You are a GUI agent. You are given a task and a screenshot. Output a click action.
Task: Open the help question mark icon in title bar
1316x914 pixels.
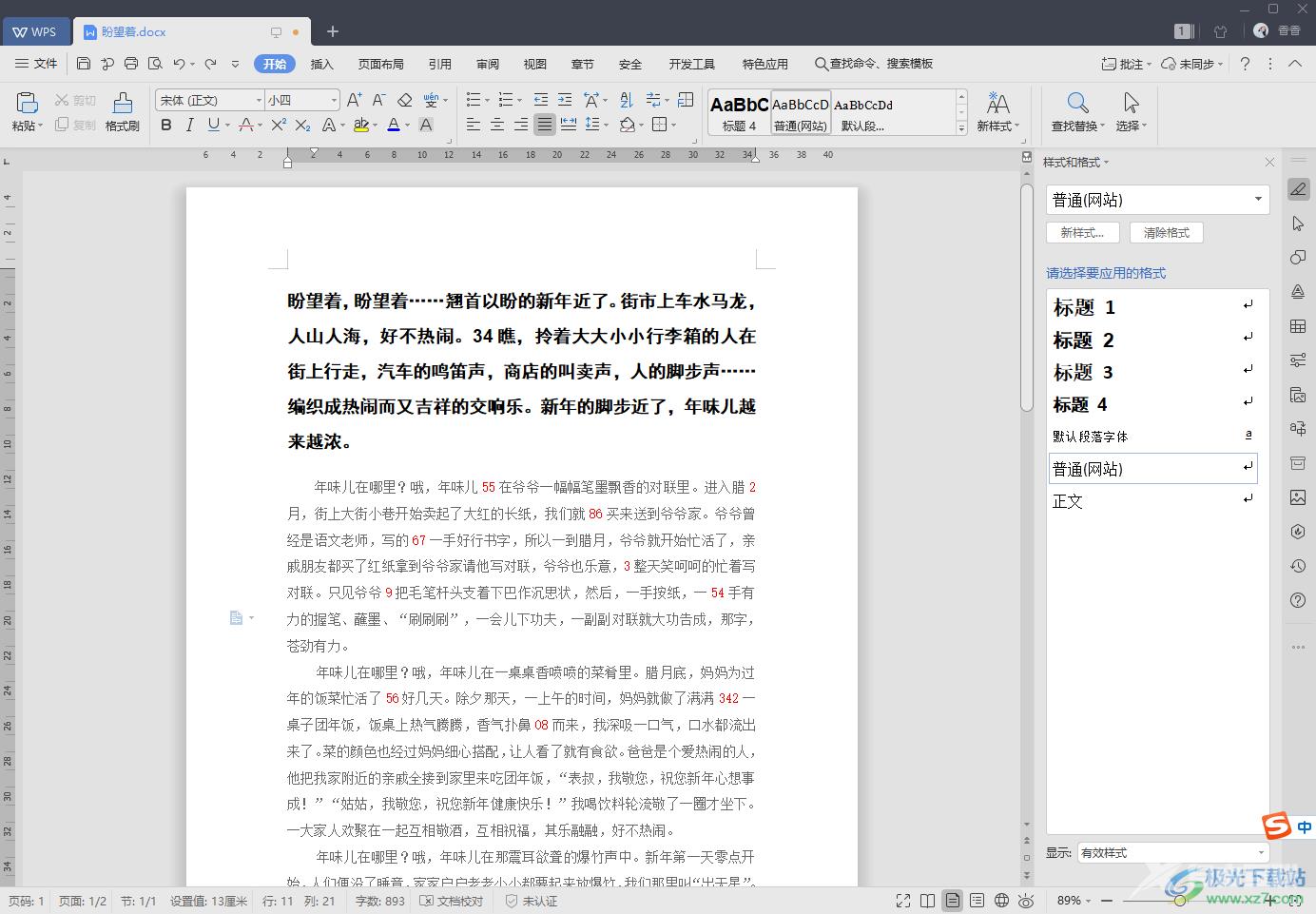(x=1245, y=64)
